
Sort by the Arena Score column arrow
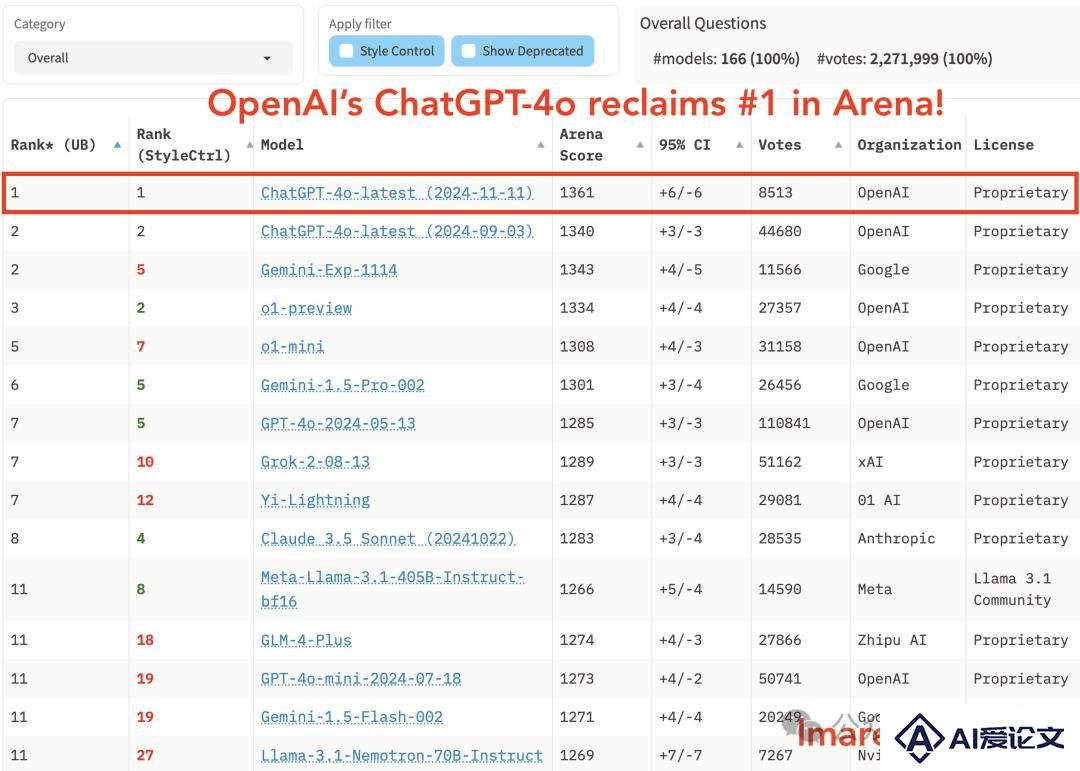tap(640, 145)
